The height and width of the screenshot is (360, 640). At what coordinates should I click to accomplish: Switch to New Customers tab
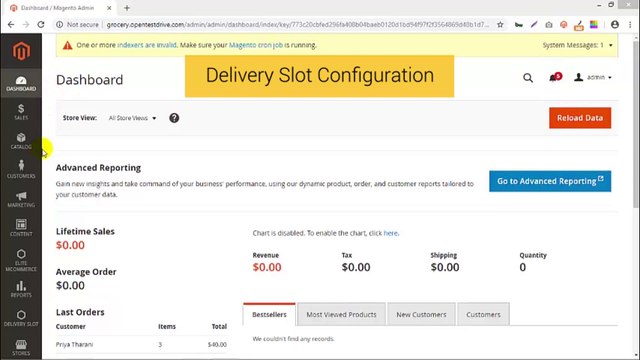421,314
